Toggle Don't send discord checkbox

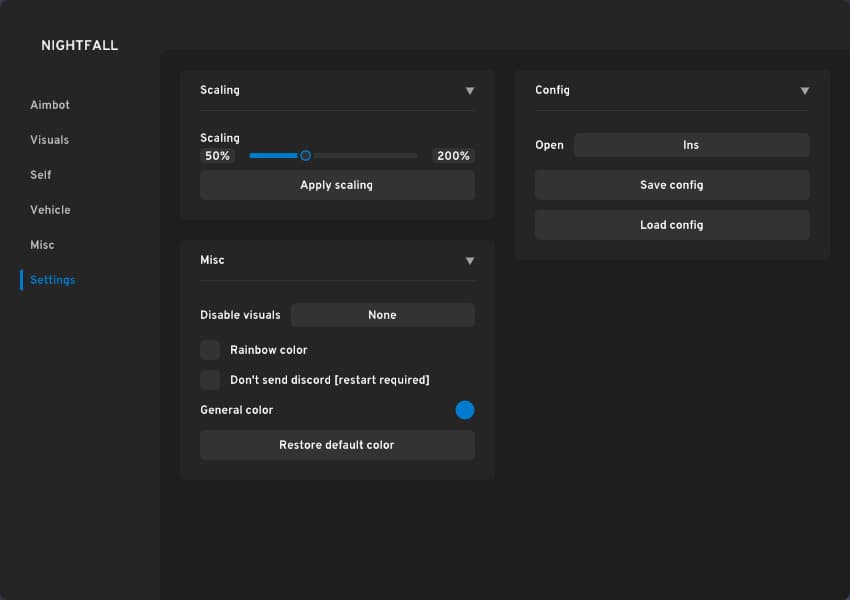click(x=210, y=380)
